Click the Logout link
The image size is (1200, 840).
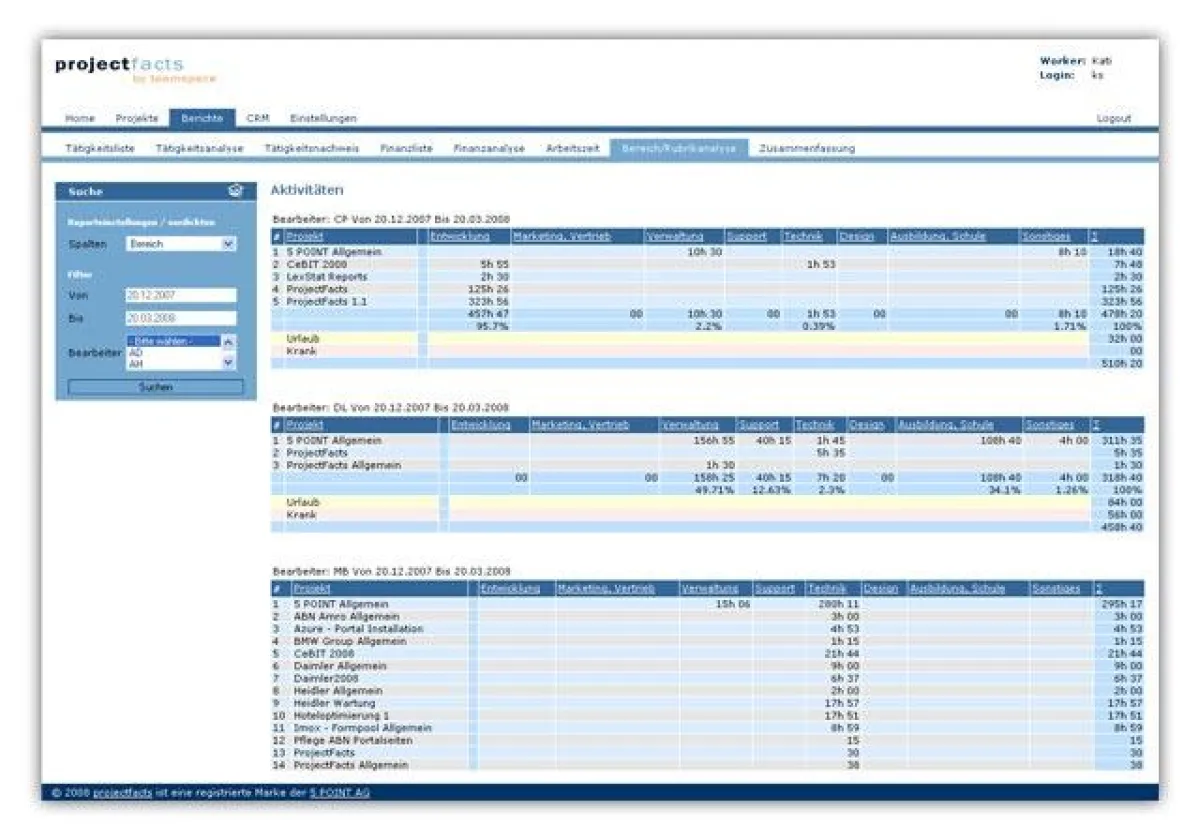tap(1113, 118)
